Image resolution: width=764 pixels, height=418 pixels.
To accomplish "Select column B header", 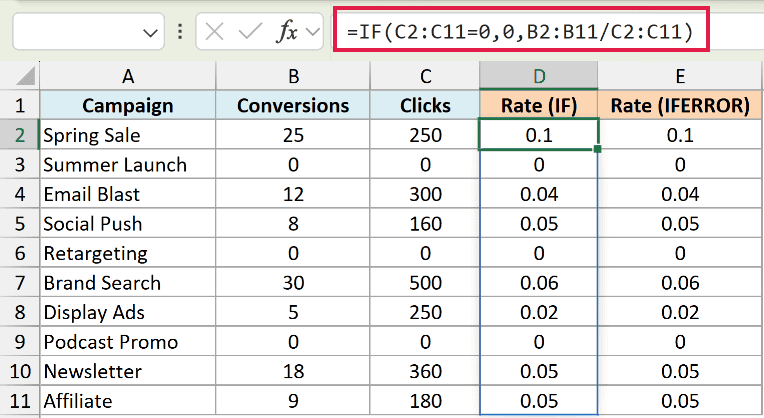I will point(293,76).
